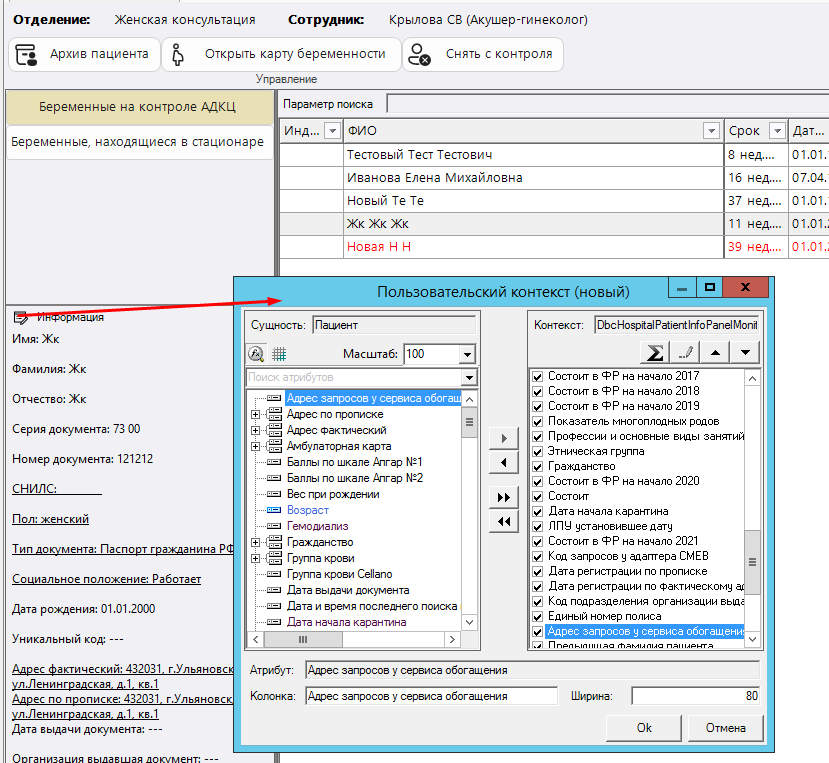Toggle Показатель многоплодных родов checkbox

[538, 421]
